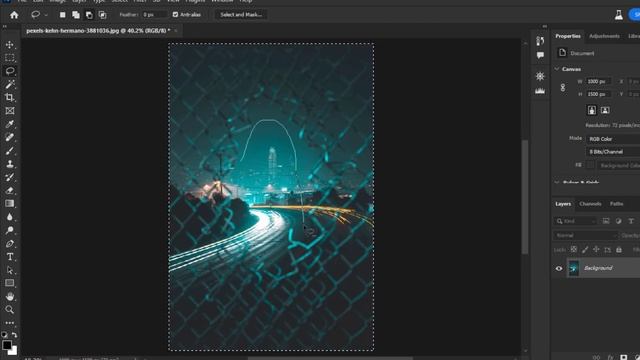Image resolution: width=640 pixels, height=360 pixels.
Task: Choose Add to selection mode
Action: 76,15
